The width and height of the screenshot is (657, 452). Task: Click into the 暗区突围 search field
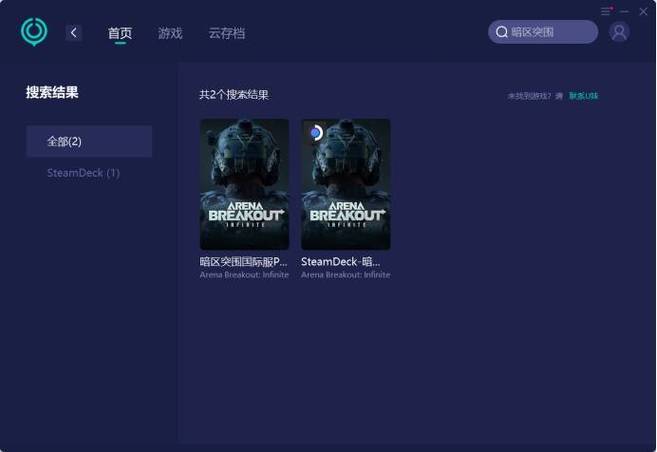[543, 32]
